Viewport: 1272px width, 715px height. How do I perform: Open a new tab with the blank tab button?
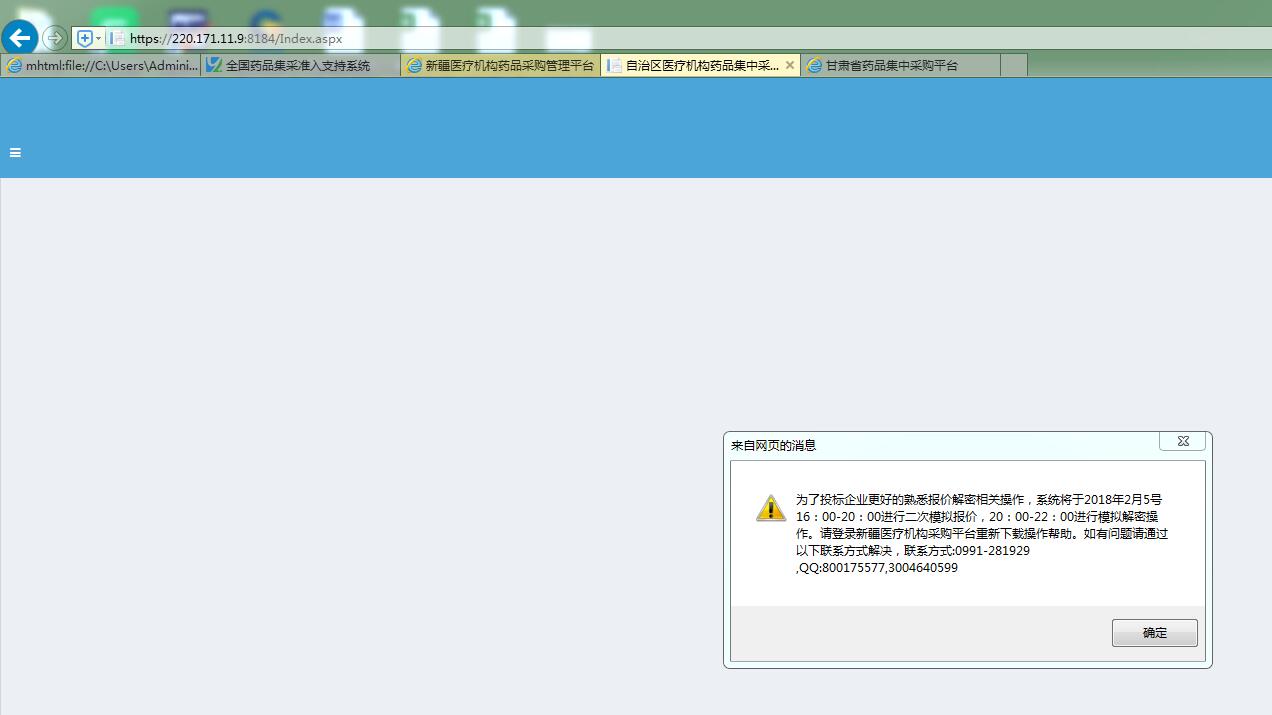1013,65
